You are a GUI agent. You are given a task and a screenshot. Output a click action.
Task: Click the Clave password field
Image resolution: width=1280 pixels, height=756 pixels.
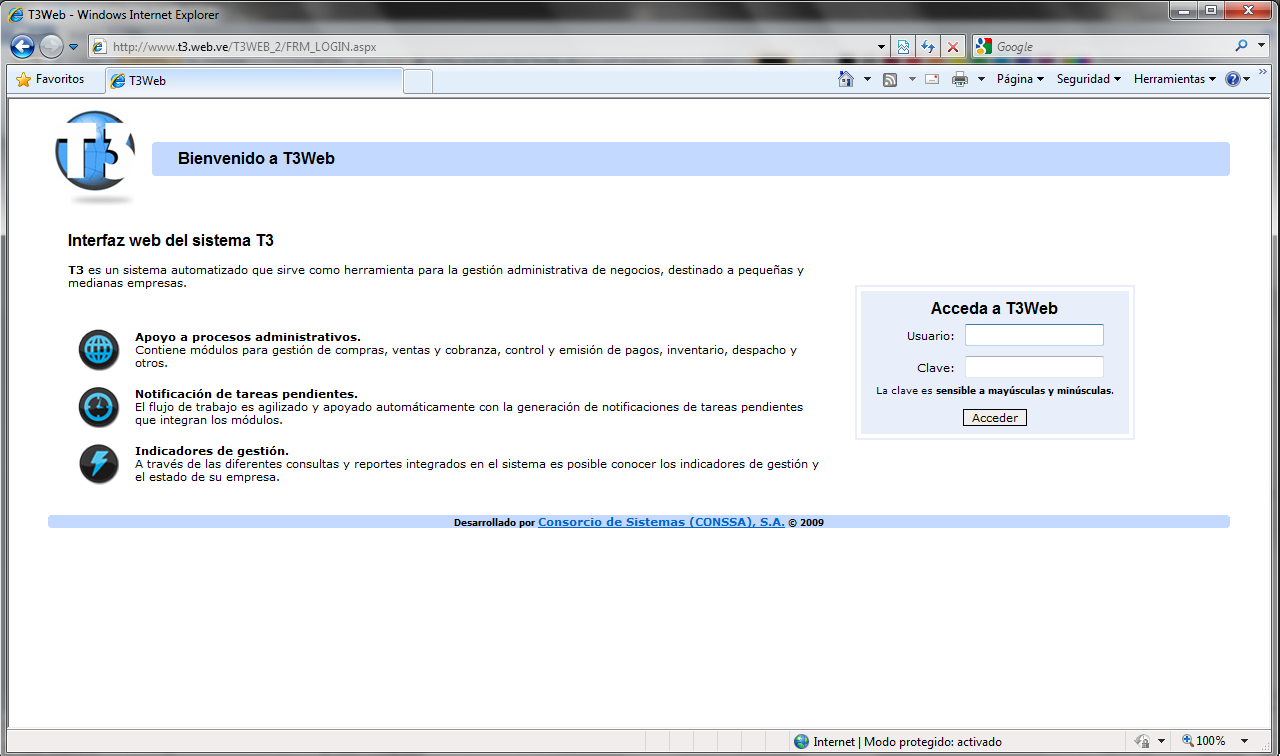click(x=1034, y=367)
